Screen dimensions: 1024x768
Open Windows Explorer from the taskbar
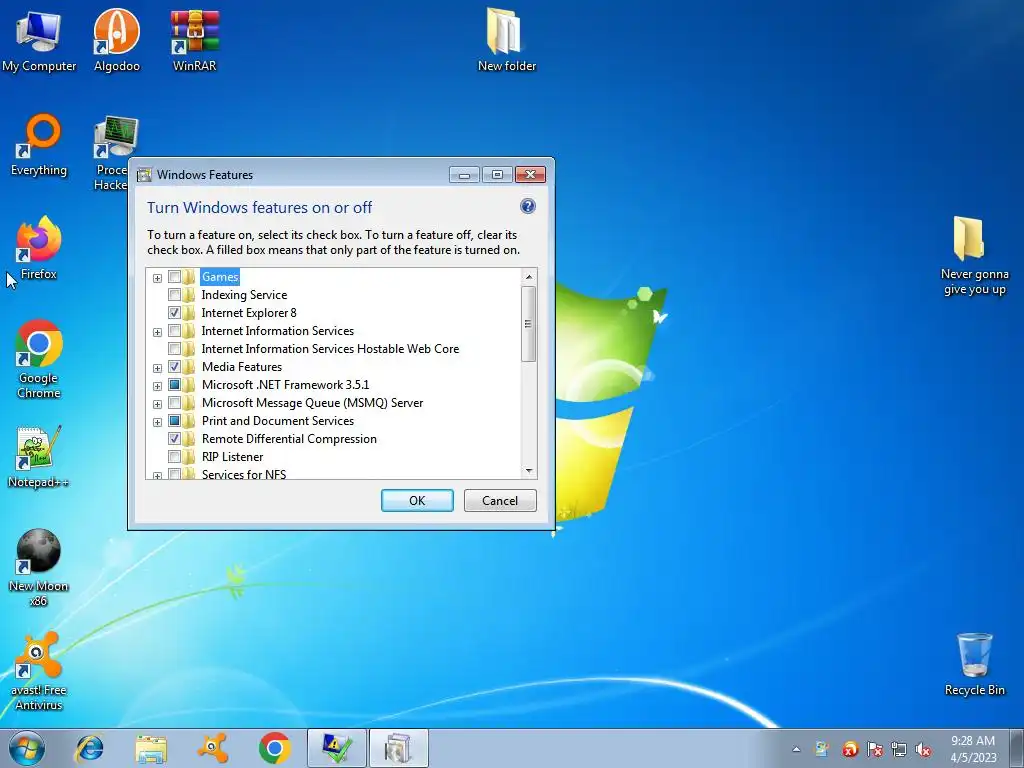point(151,748)
